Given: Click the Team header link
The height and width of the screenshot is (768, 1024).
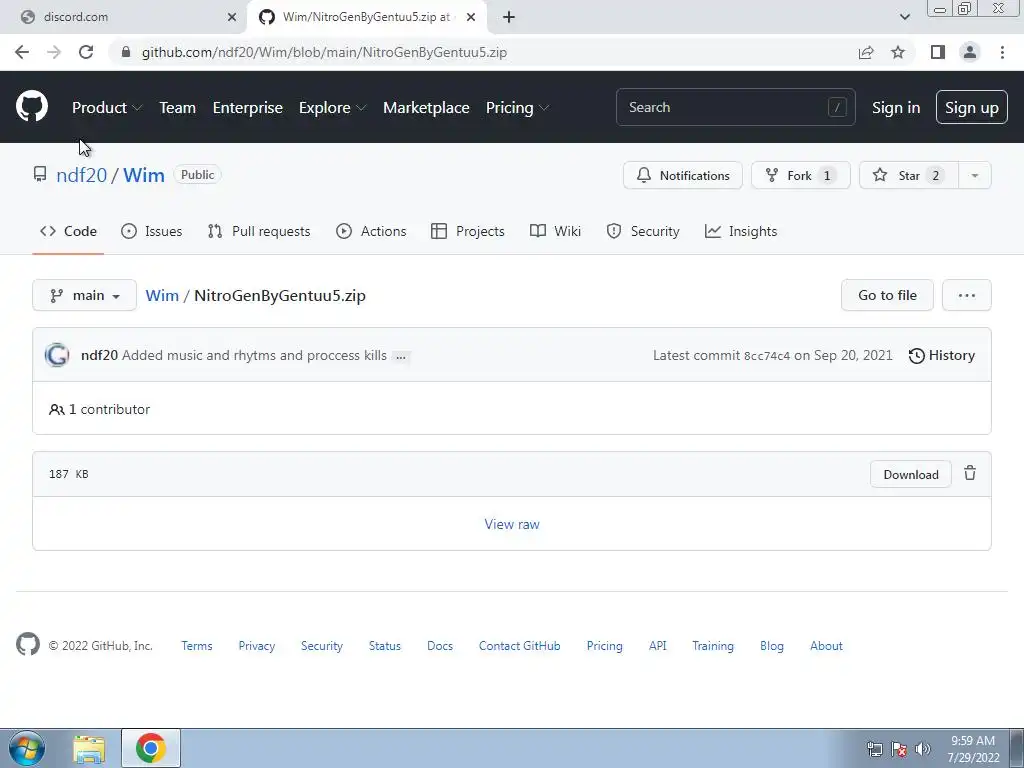Looking at the screenshot, I should tap(178, 107).
